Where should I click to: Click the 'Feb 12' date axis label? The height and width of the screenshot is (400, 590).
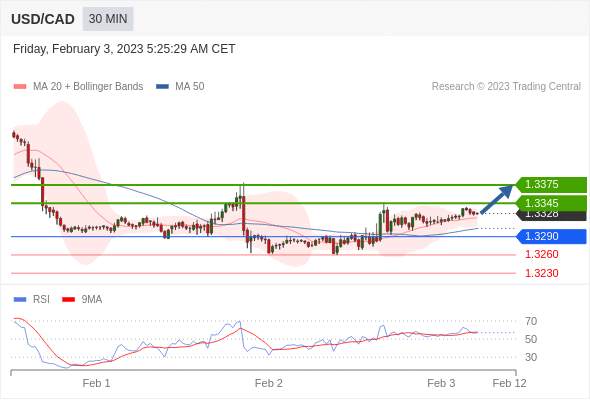click(x=509, y=383)
